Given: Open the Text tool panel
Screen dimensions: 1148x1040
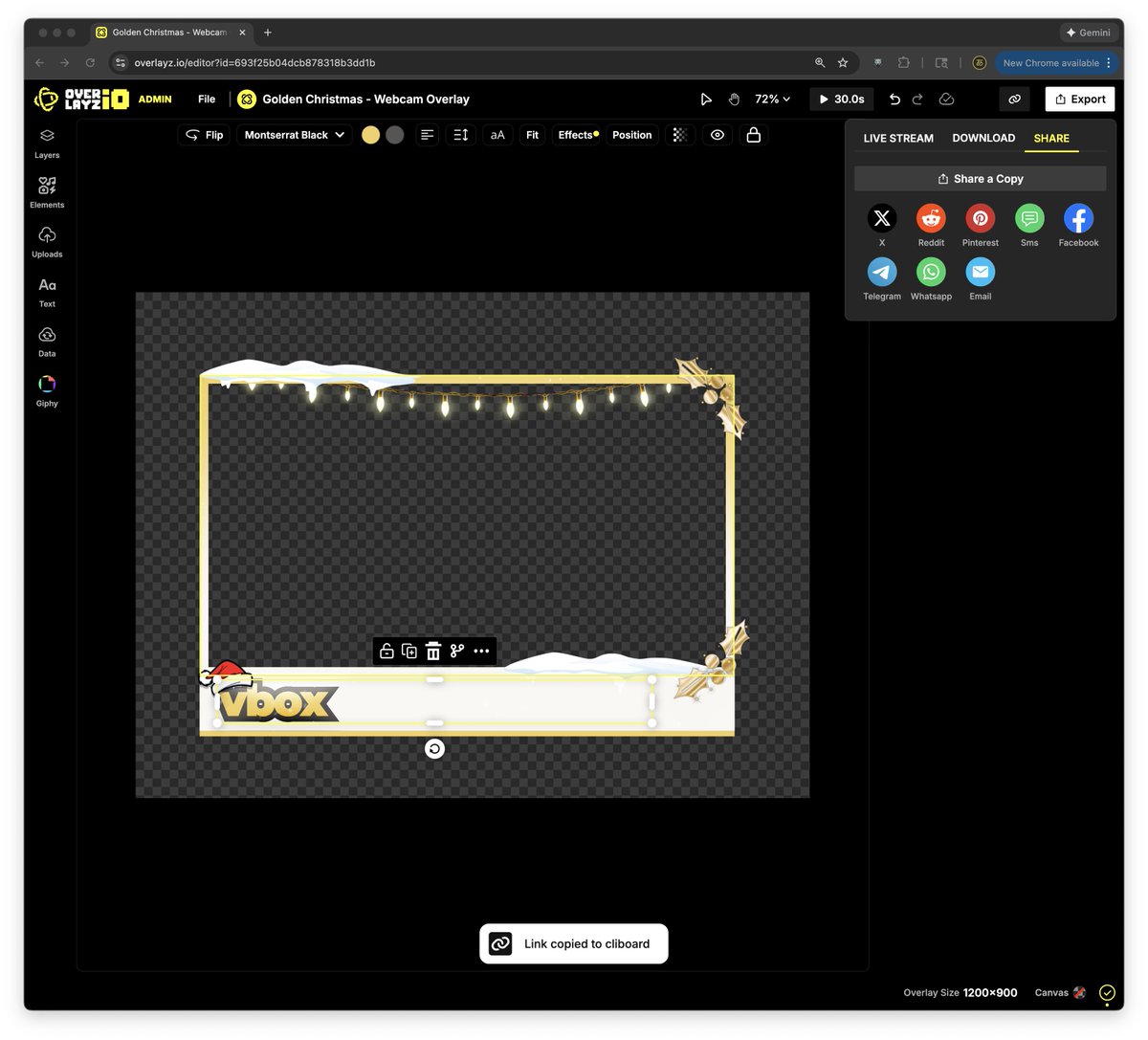Looking at the screenshot, I should 47,292.
